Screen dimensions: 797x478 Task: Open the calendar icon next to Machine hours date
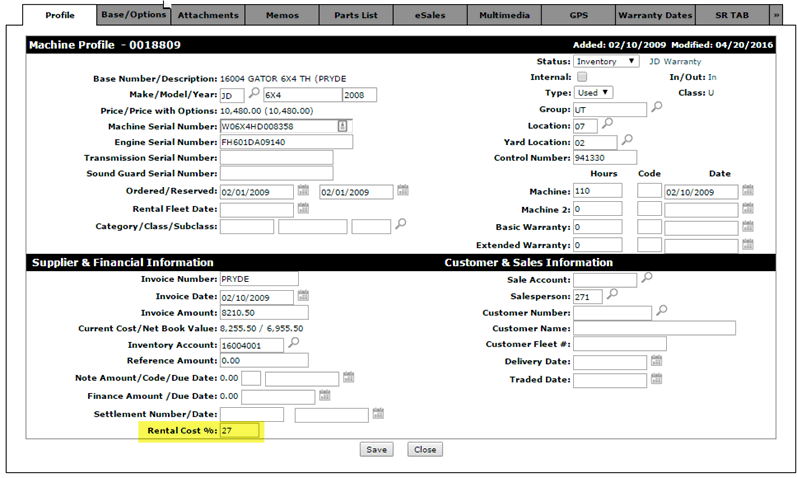747,191
